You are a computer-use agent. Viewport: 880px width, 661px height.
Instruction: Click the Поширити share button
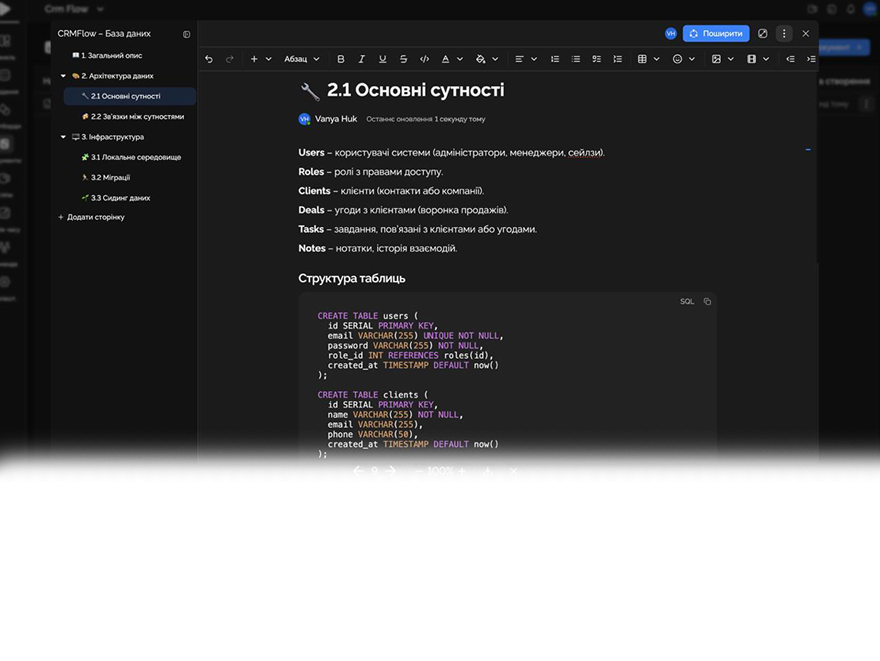[x=716, y=33]
